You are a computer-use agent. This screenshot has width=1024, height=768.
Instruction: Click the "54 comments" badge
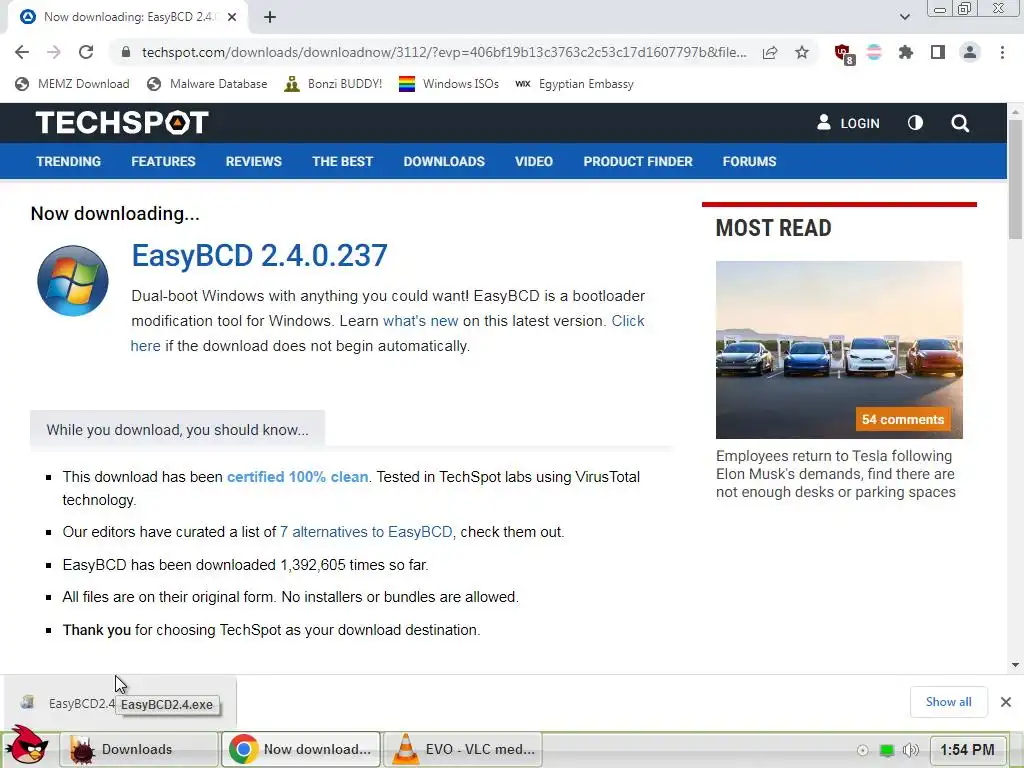[x=903, y=419]
